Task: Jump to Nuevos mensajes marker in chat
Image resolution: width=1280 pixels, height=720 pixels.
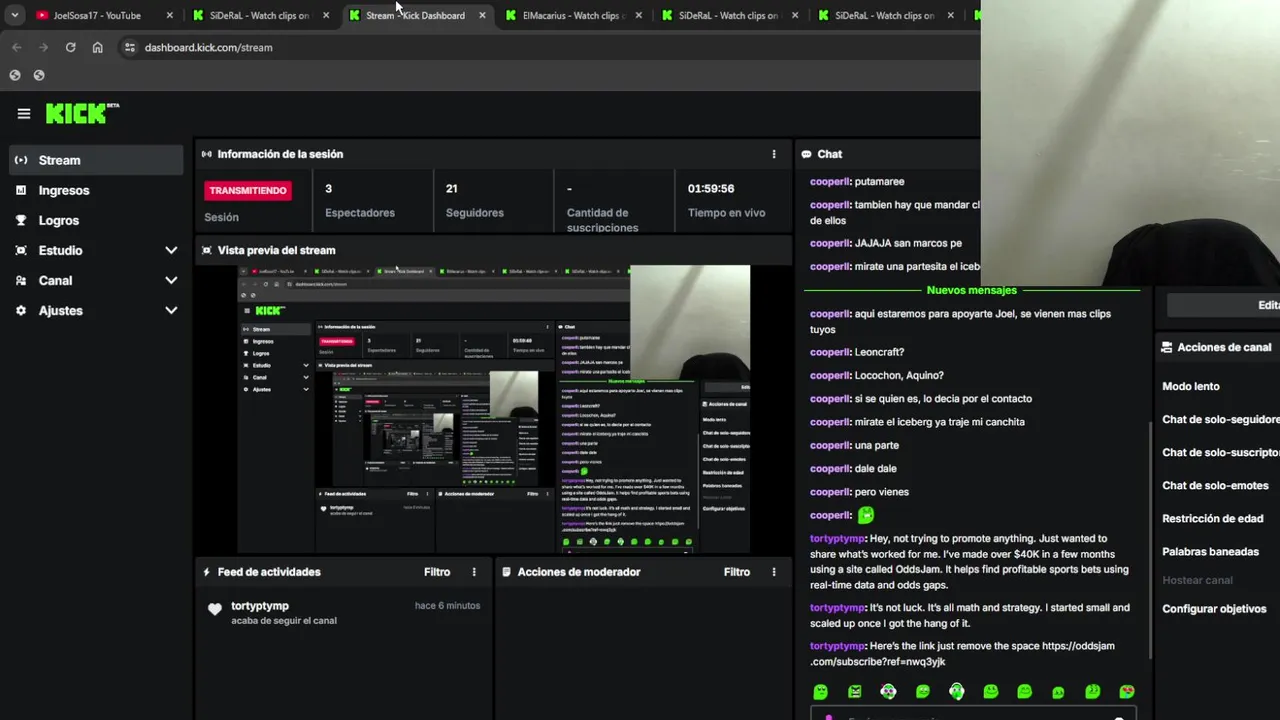Action: (x=971, y=290)
